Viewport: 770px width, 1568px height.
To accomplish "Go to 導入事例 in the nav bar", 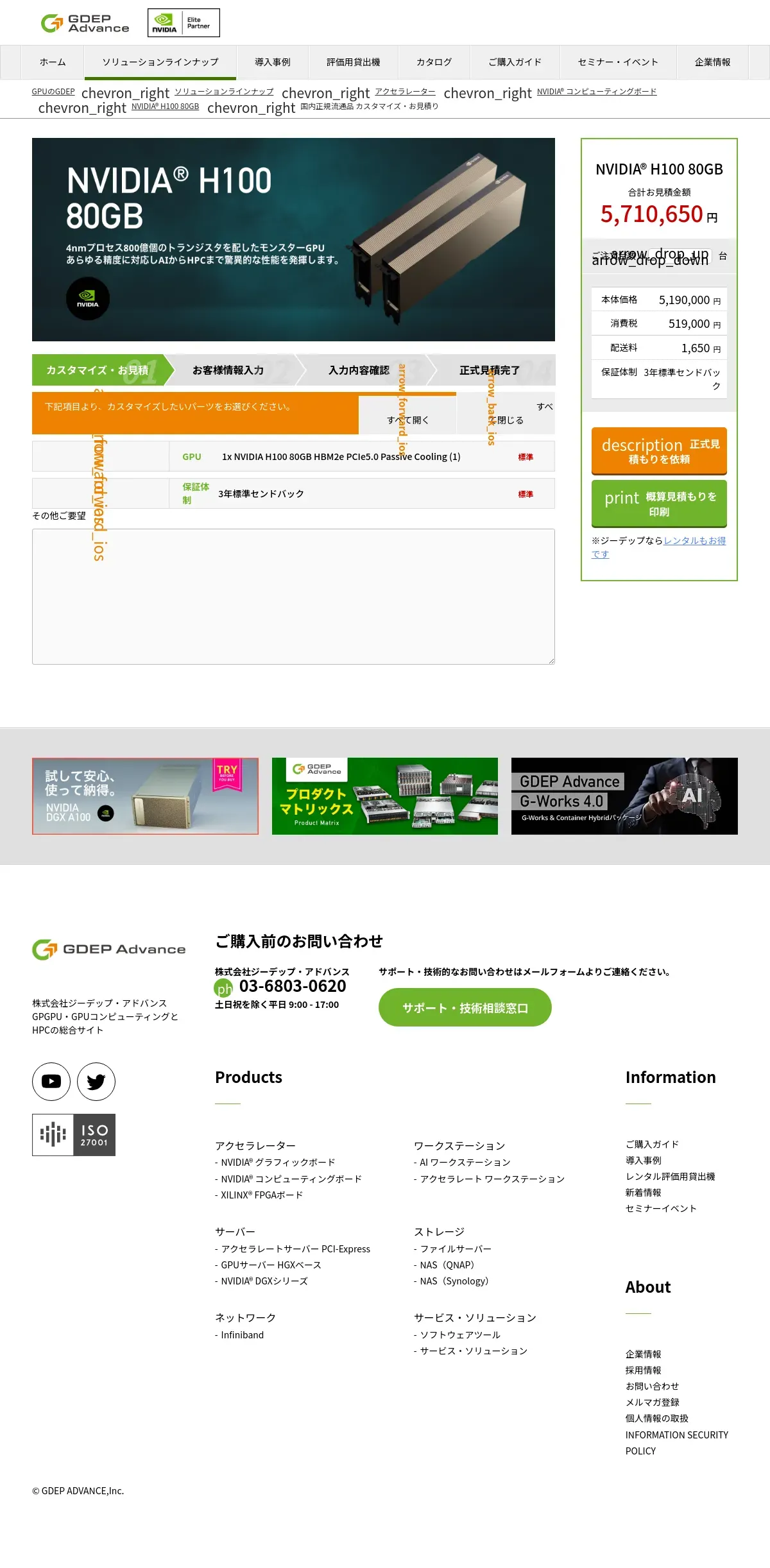I will (273, 62).
